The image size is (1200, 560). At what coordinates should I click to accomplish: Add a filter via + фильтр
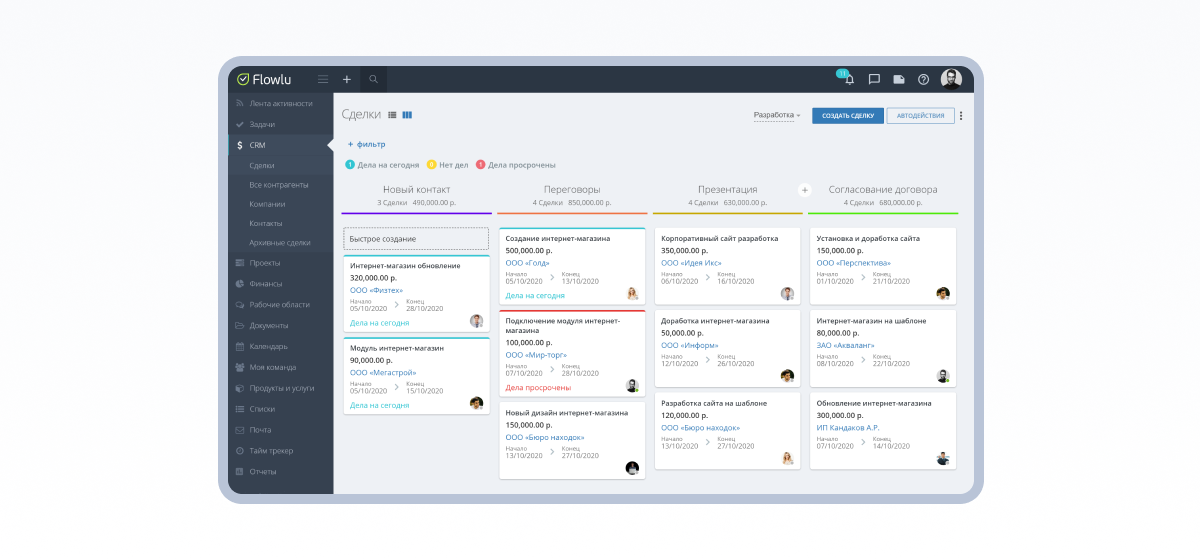(366, 144)
